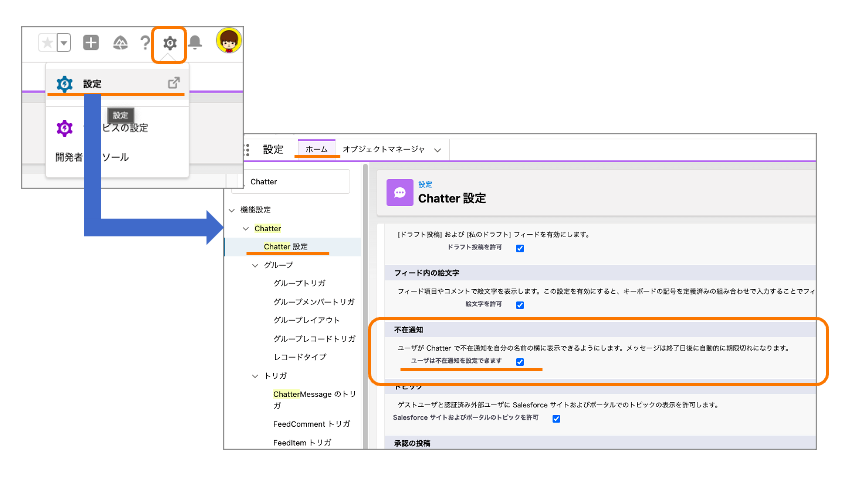
Task: Click the user profile avatar
Action: [228, 40]
